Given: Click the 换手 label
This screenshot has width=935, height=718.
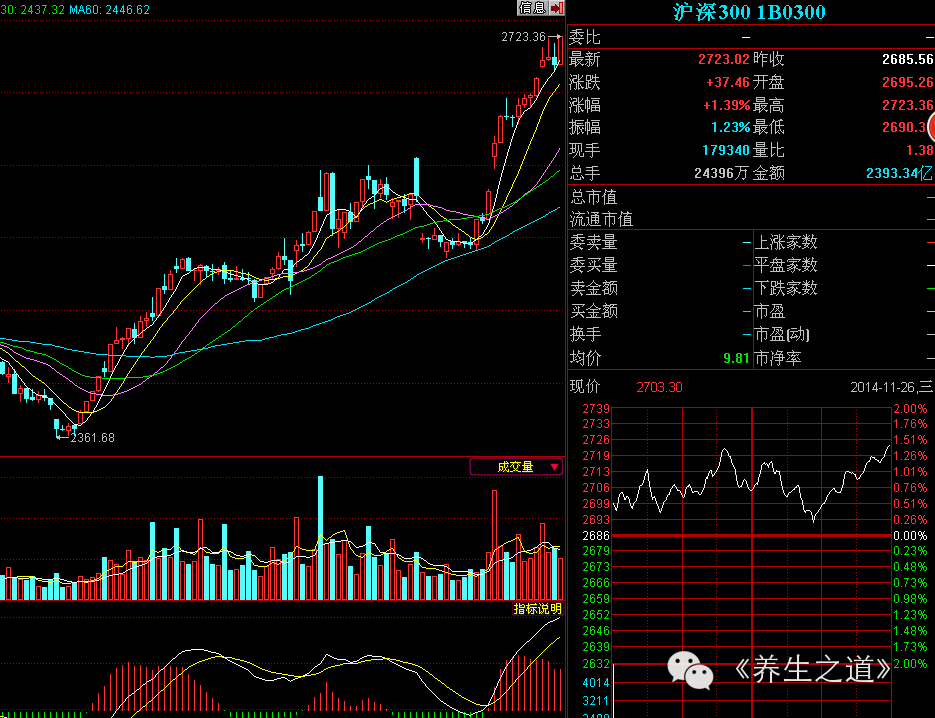Looking at the screenshot, I should (x=585, y=335).
